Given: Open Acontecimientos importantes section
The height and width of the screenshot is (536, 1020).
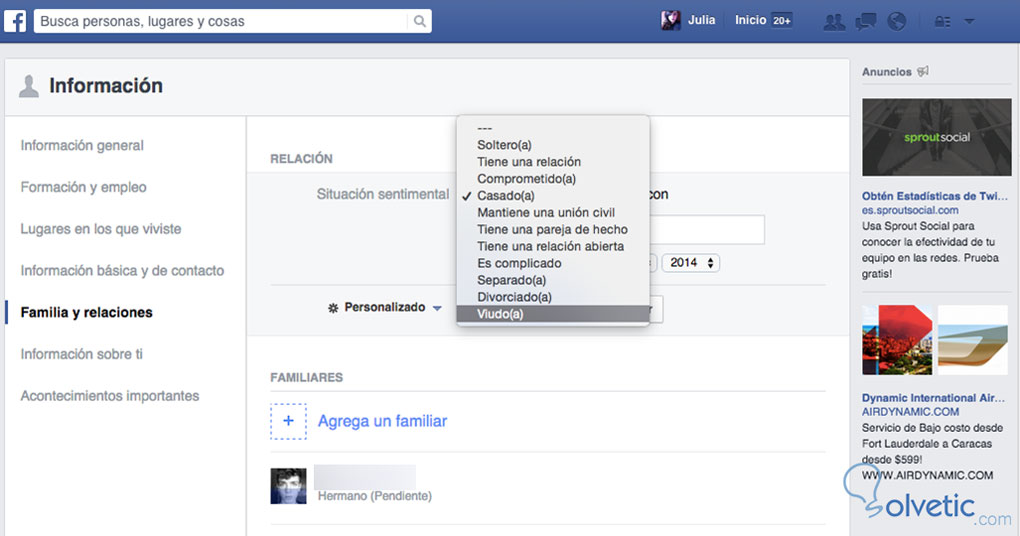Looking at the screenshot, I should 110,395.
